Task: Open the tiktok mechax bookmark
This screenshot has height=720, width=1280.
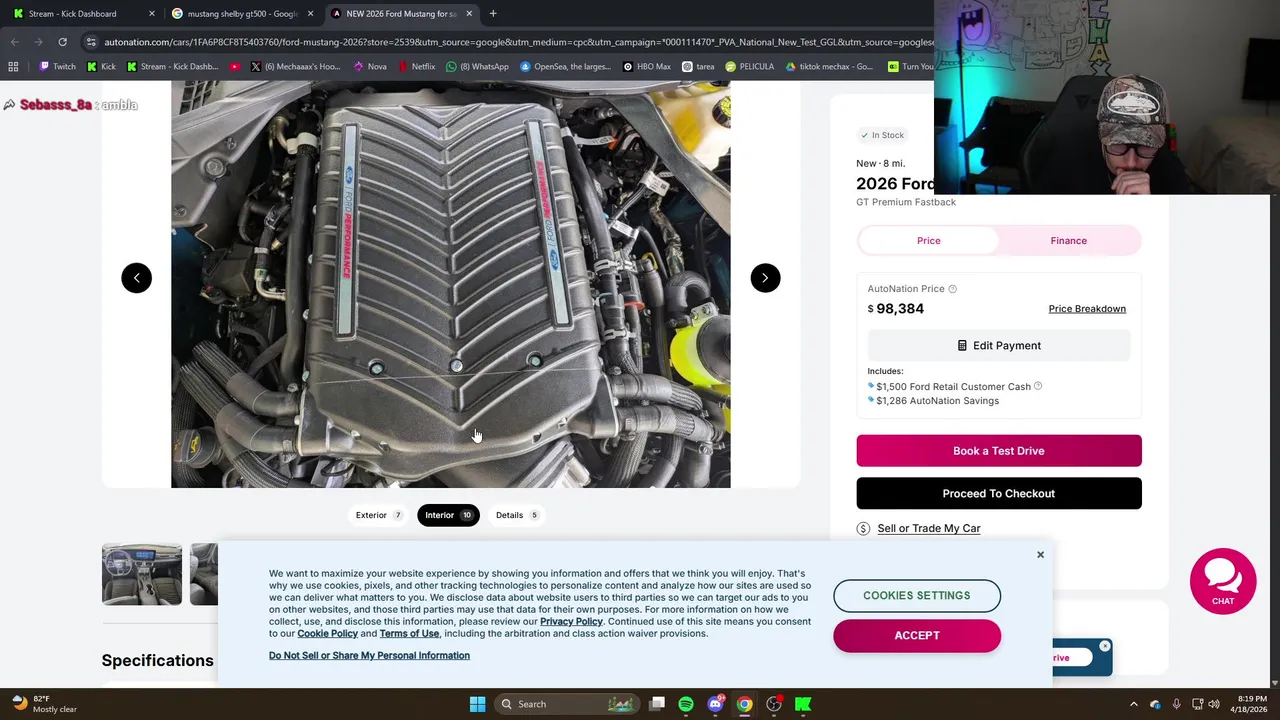Action: pyautogui.click(x=829, y=67)
